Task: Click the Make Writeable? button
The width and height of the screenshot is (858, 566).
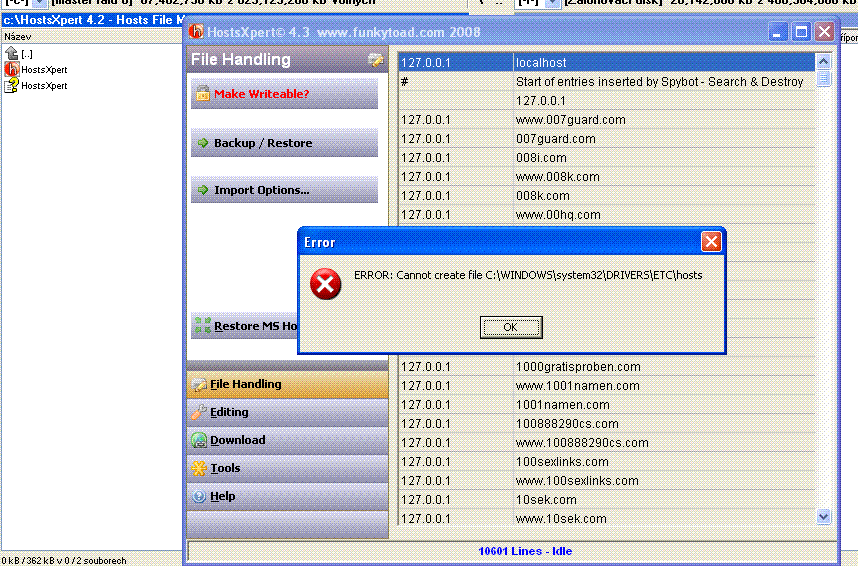Action: pos(284,94)
